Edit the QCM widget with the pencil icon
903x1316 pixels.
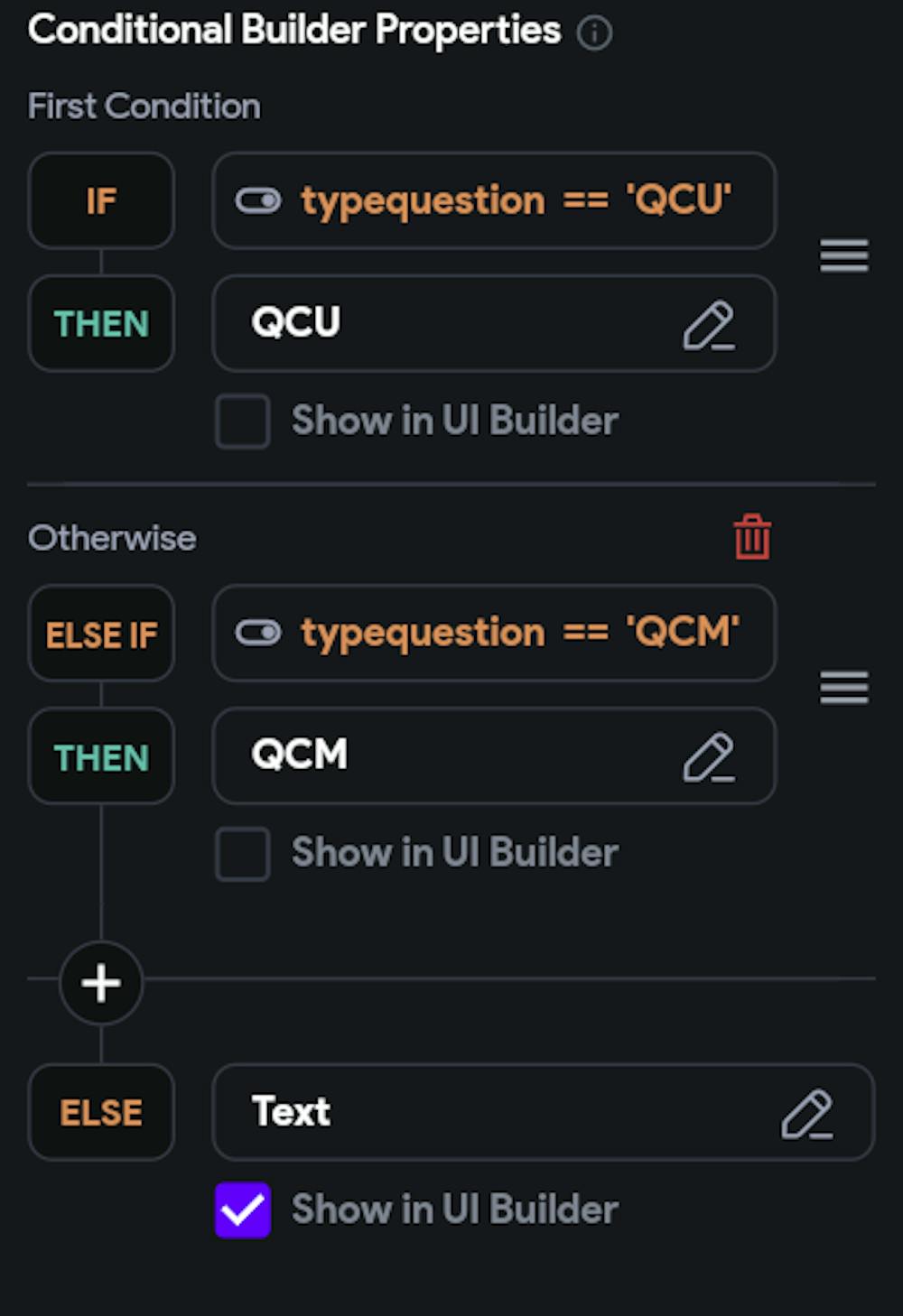(x=709, y=756)
